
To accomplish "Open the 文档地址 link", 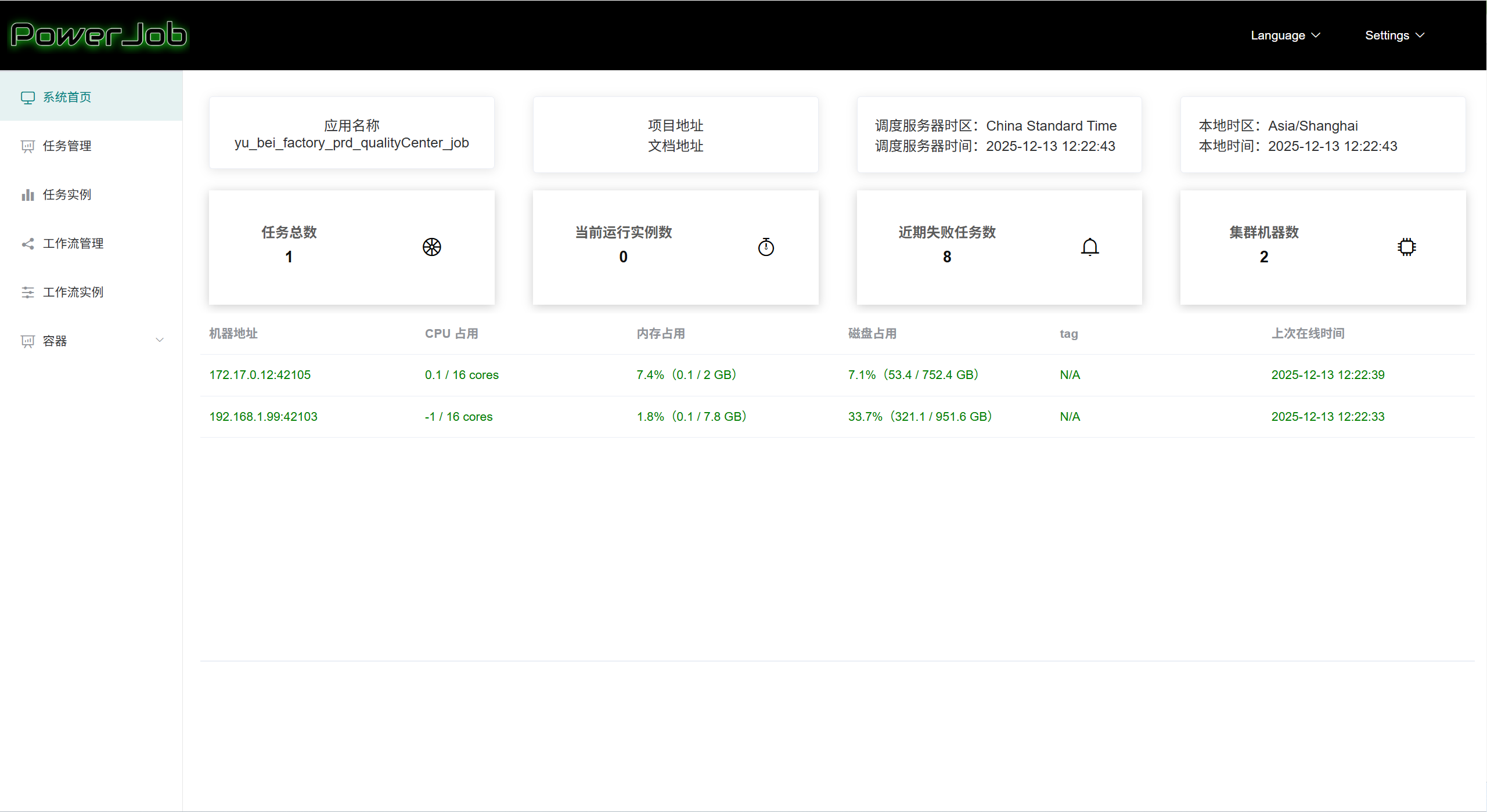I will coord(675,146).
